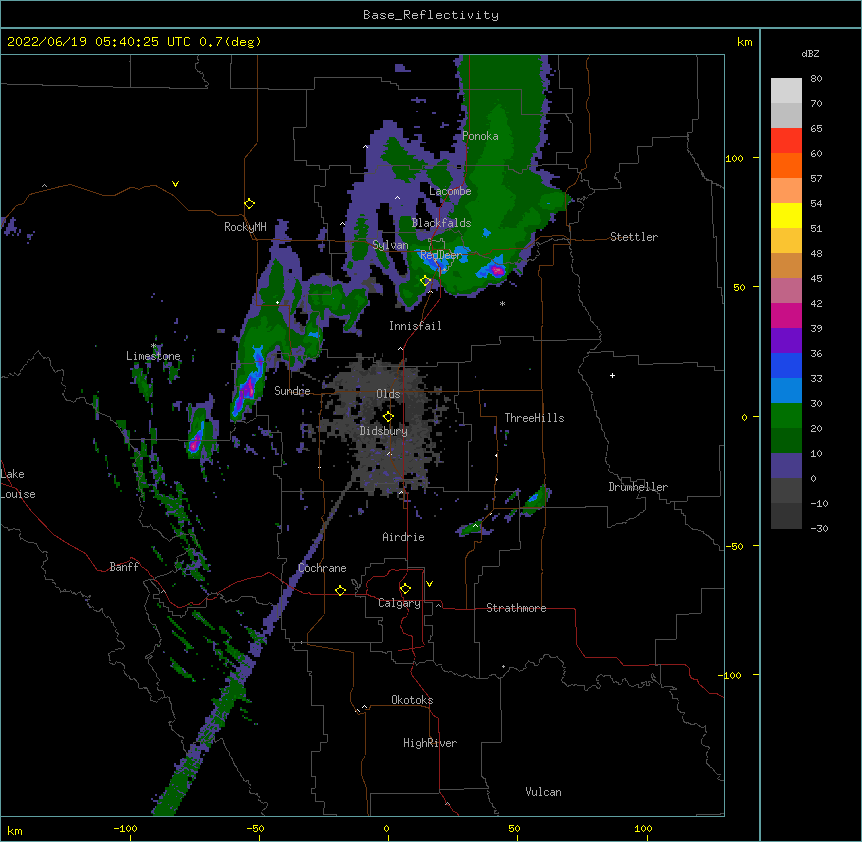Click the yellow diamond marker between Olds and Didsbury
This screenshot has height=842, width=862.
click(388, 416)
